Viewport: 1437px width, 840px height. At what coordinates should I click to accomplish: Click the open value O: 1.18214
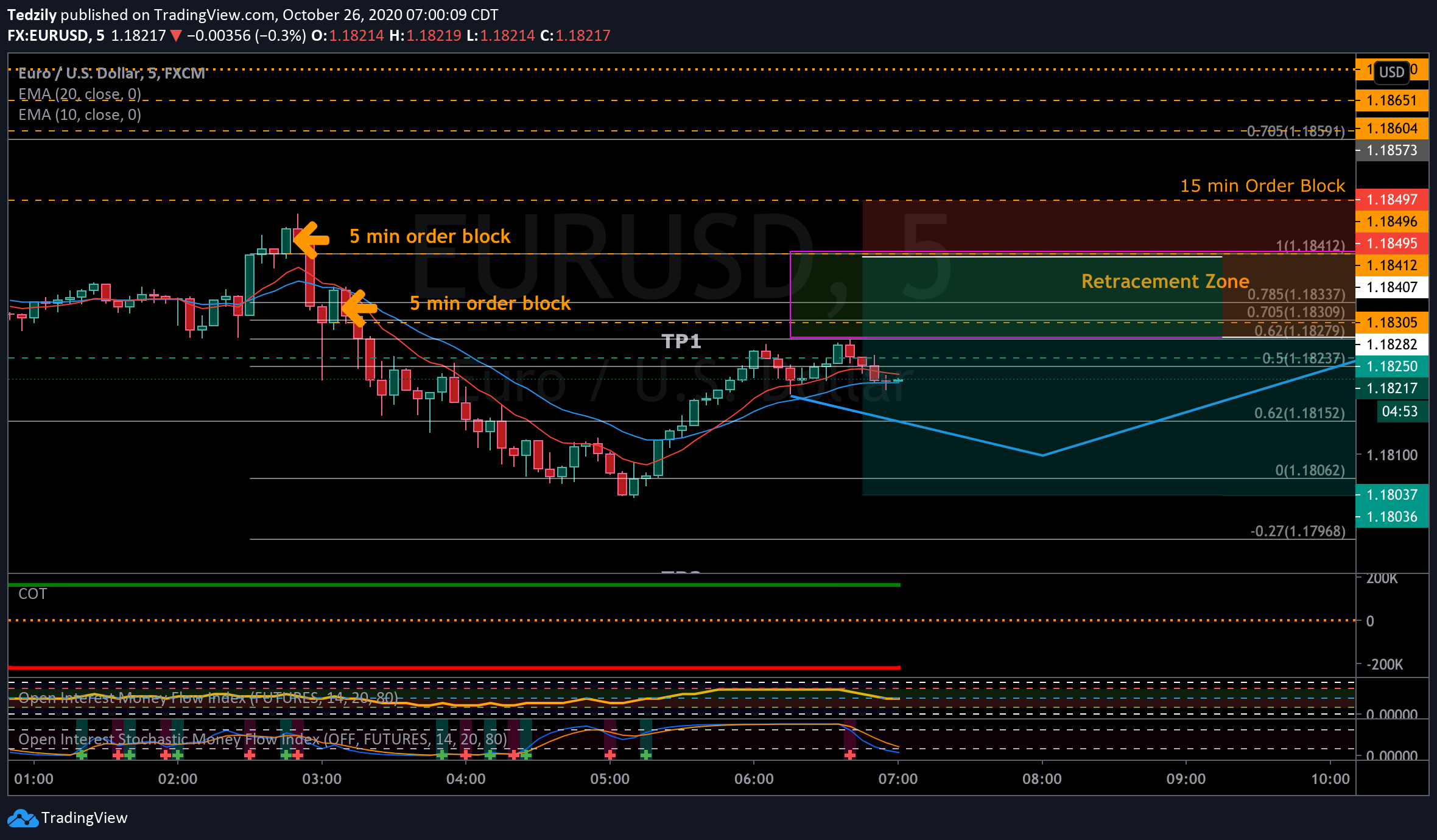pos(348,35)
